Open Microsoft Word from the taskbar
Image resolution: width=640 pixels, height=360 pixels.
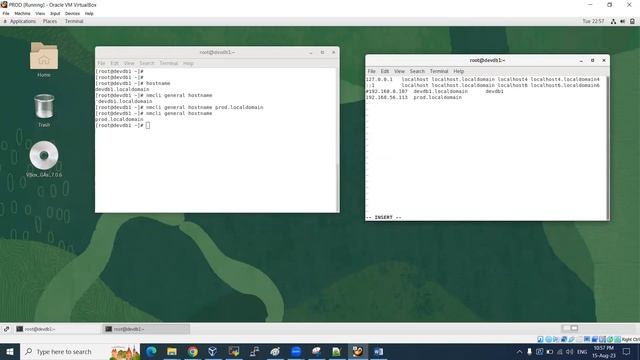click(378, 351)
